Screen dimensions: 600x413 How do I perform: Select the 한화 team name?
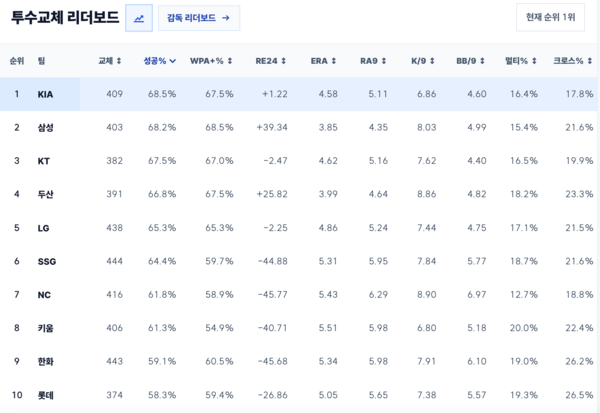point(46,361)
